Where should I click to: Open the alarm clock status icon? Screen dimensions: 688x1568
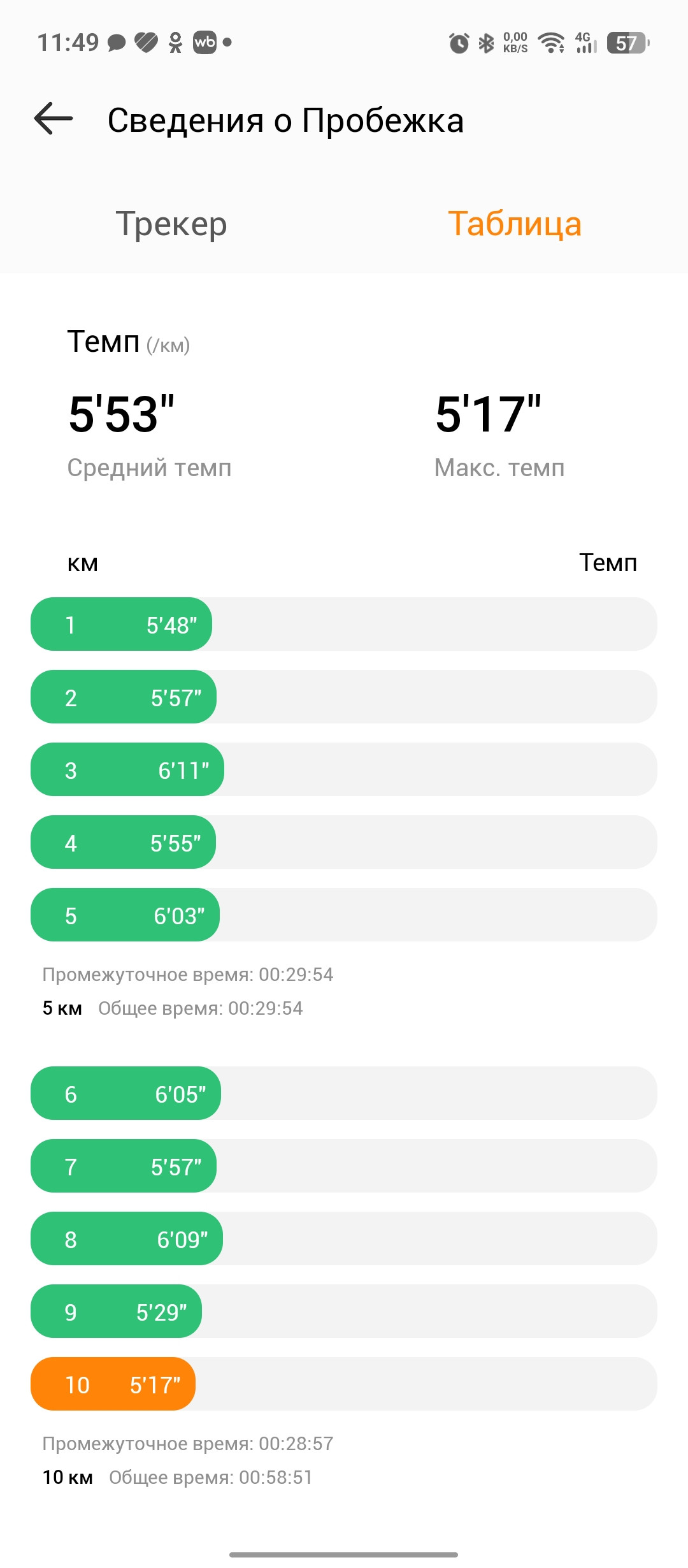pyautogui.click(x=459, y=43)
